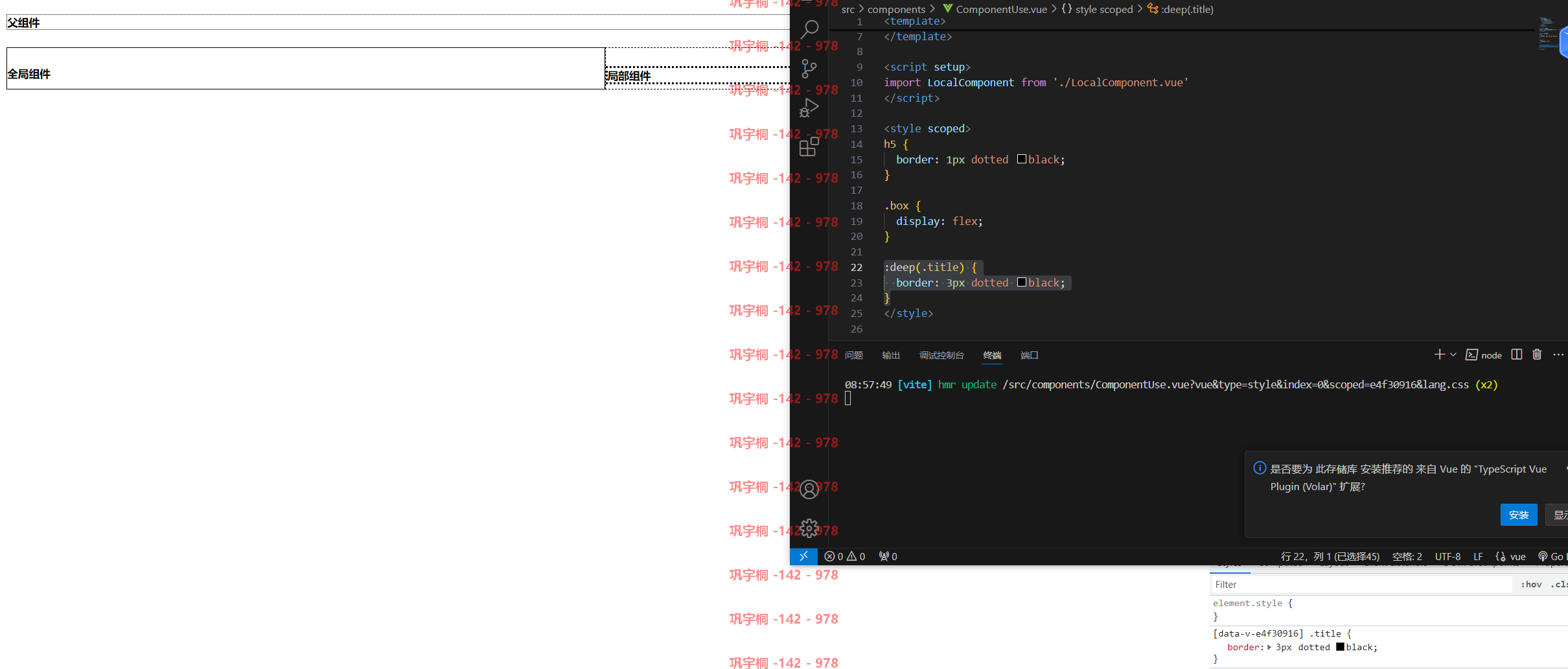Click the components breadcrumb item
1568x669 pixels.
896,9
